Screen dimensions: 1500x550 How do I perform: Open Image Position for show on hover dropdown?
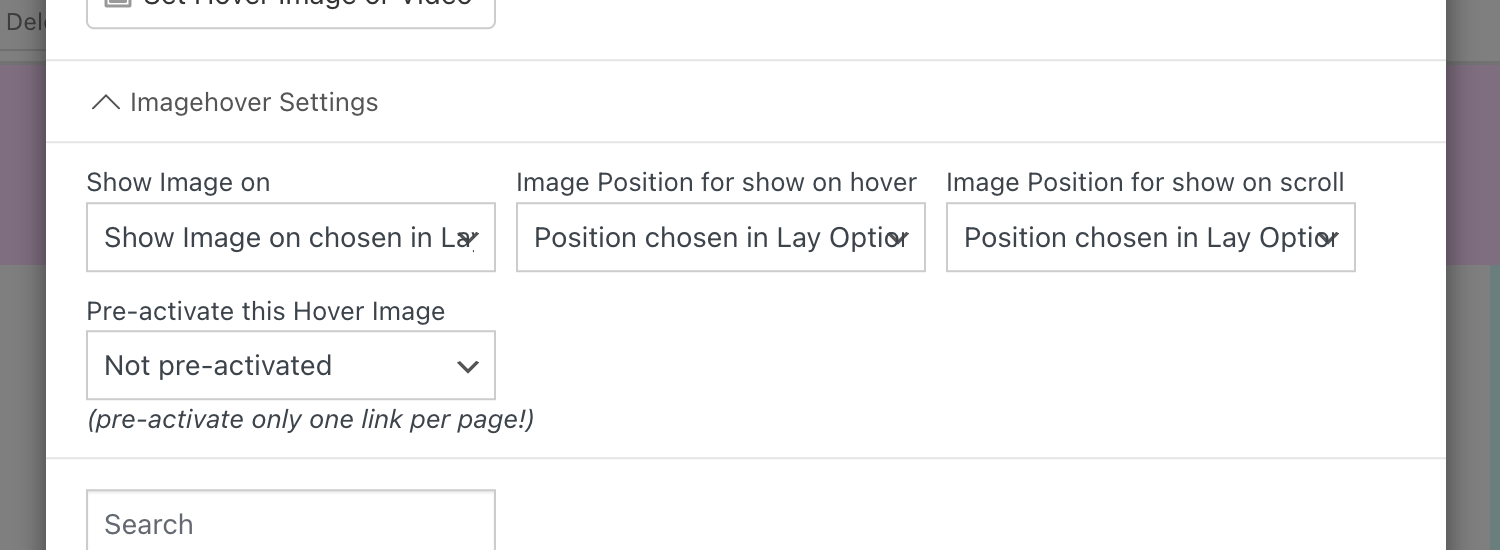click(x=720, y=238)
